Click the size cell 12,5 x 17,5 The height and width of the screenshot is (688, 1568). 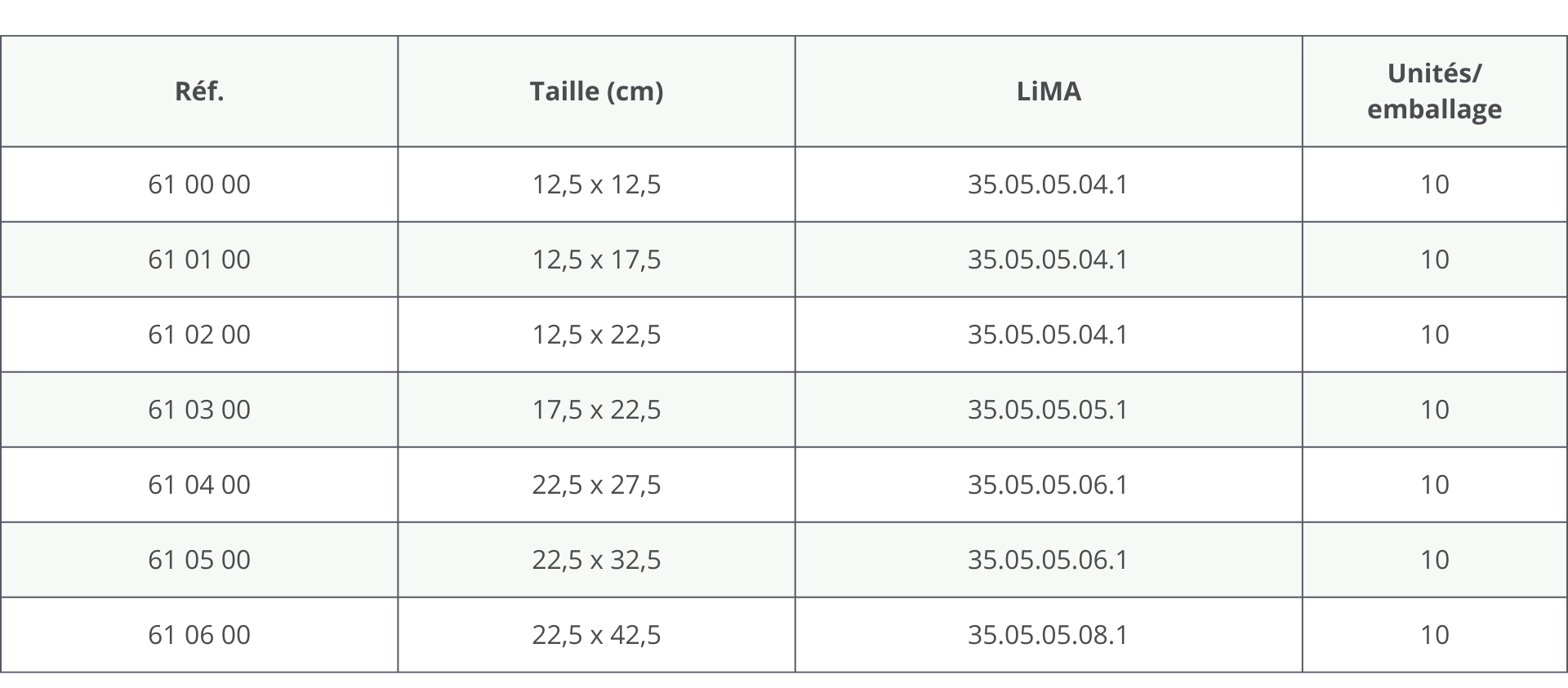(596, 260)
